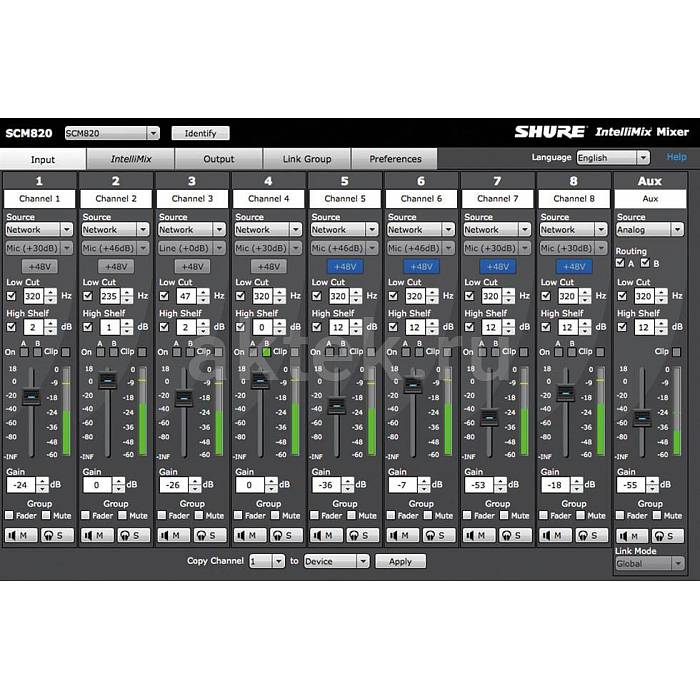Switch to the Input tab

click(43, 159)
